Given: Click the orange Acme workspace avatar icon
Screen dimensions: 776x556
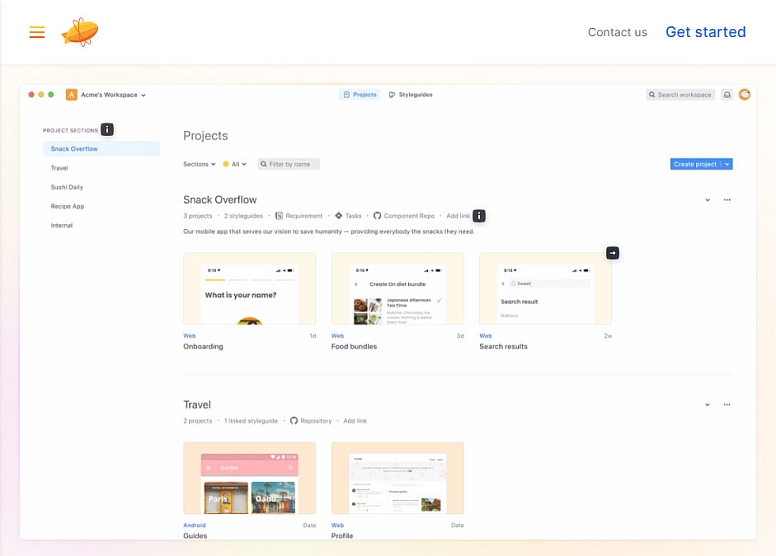Looking at the screenshot, I should click(71, 95).
